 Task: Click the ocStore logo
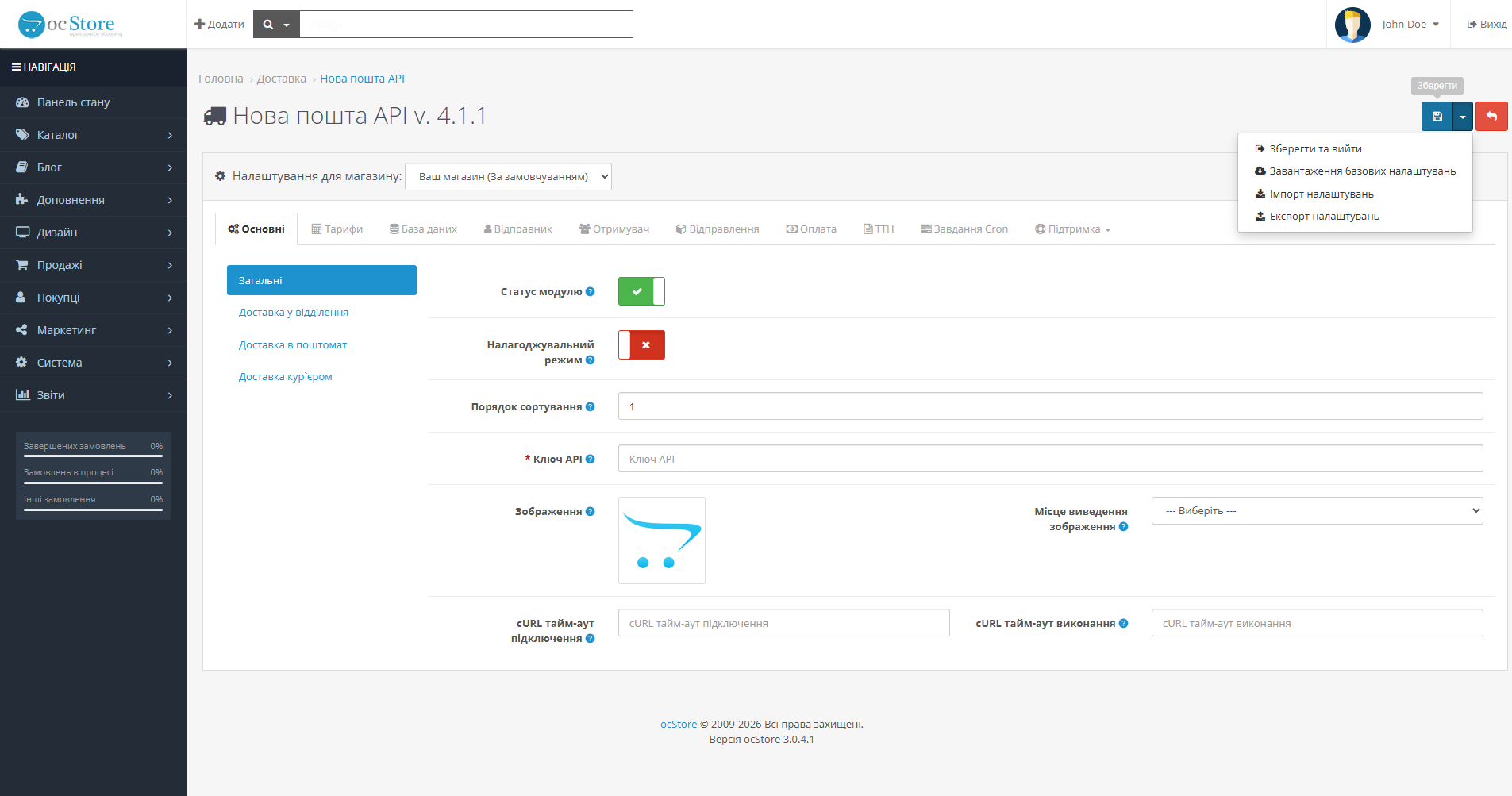coord(70,25)
